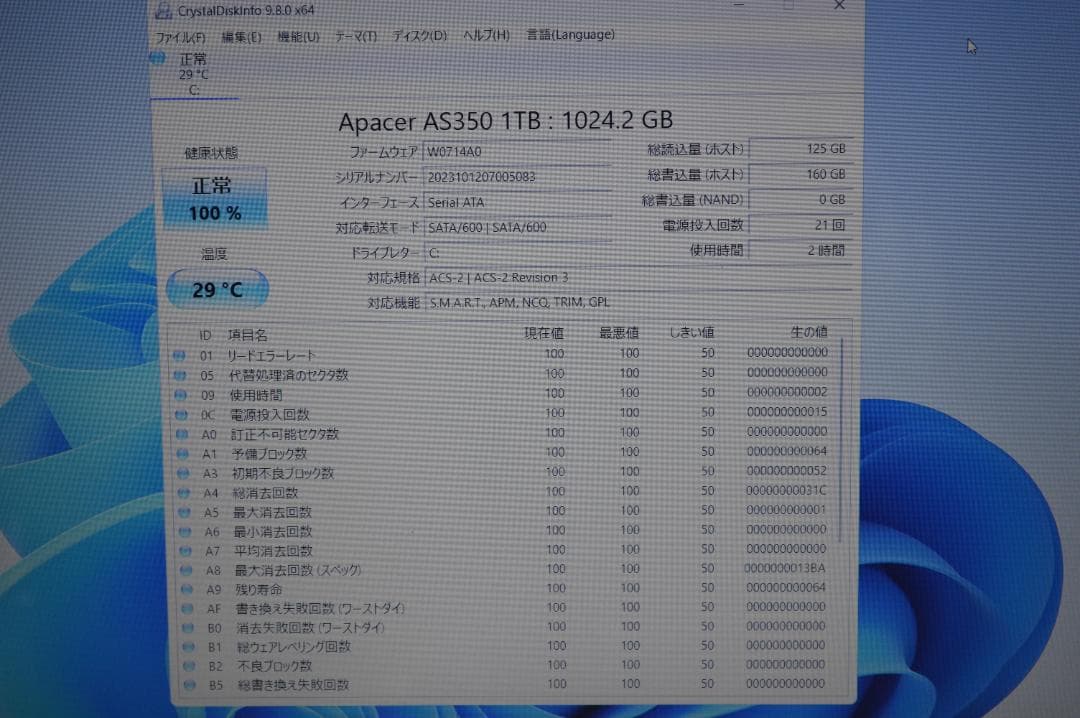Click status icon for B5 総書き換え失敗回数 row
1080x718 pixels.
tap(191, 685)
